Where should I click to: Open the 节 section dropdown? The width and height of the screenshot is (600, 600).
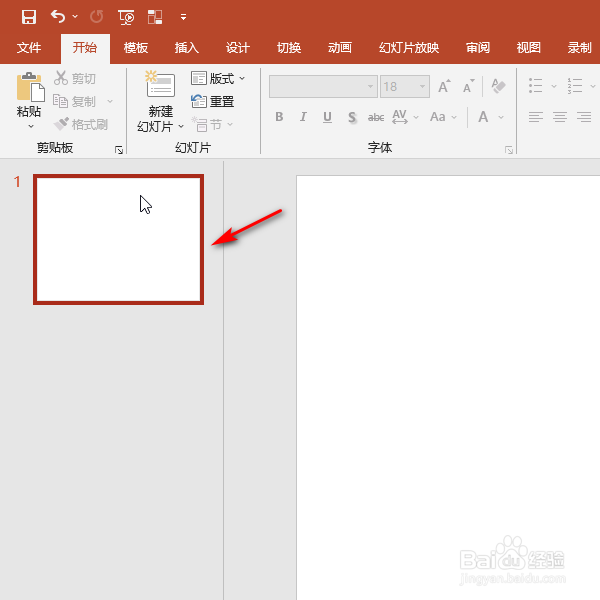212,124
